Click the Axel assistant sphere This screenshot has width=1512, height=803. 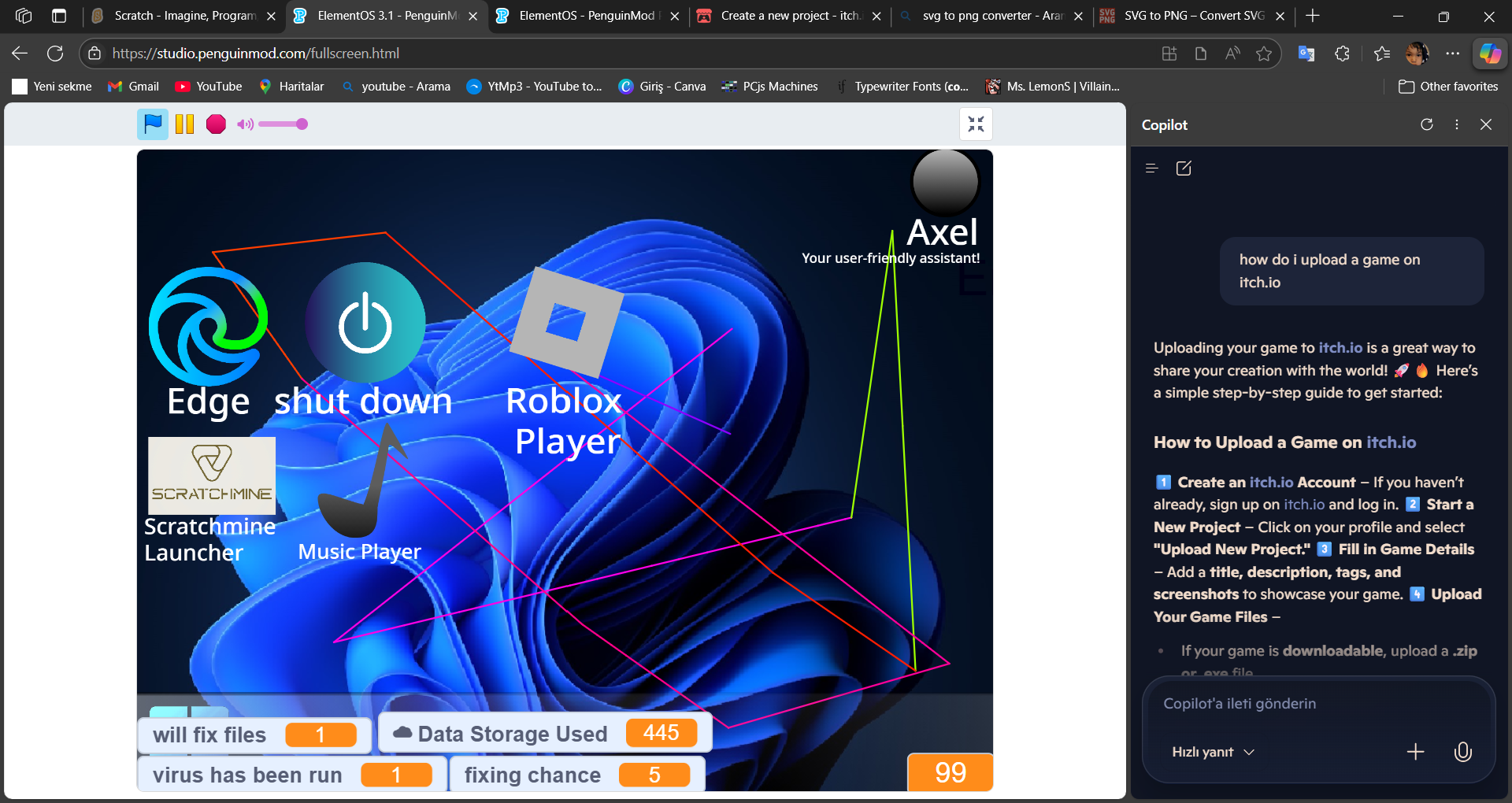tap(945, 182)
